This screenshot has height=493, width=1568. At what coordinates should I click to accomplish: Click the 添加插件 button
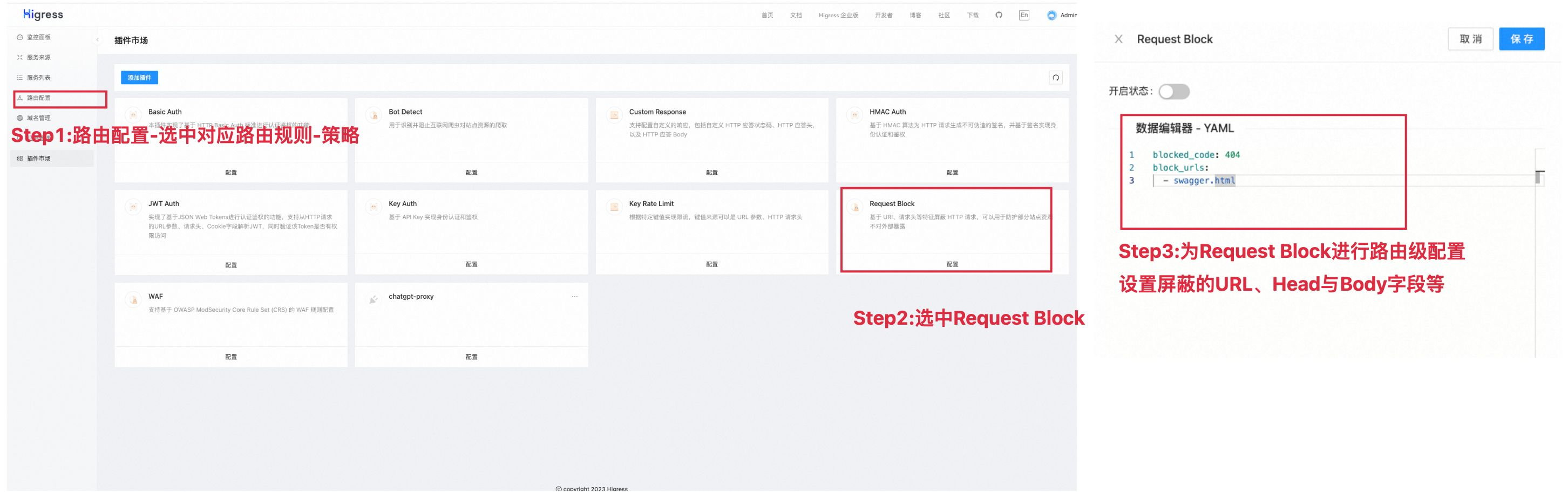[x=139, y=77]
